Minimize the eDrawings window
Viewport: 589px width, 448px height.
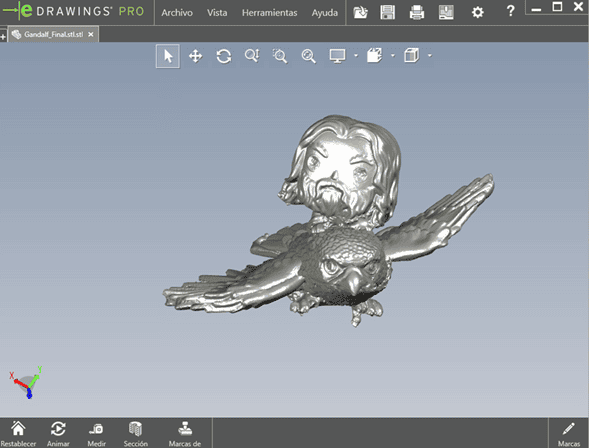coord(536,9)
